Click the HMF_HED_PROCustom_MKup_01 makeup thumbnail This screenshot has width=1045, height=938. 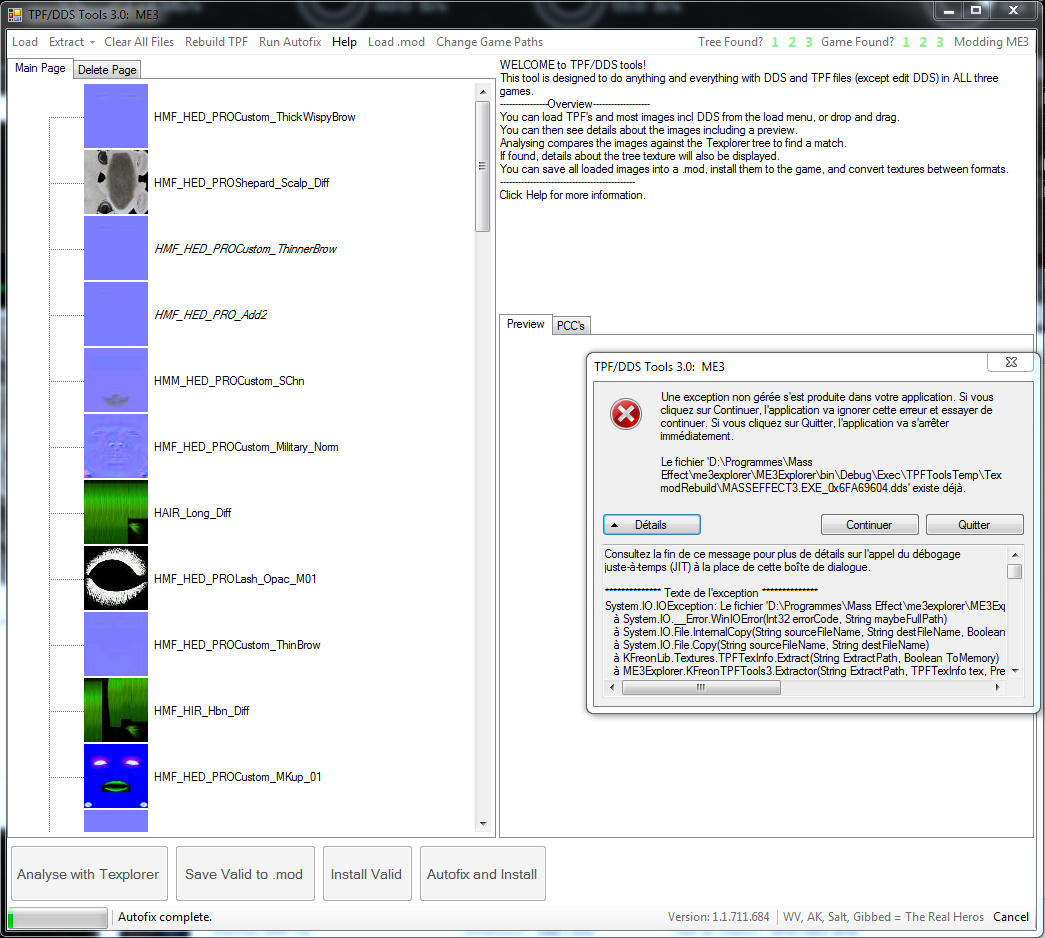coord(116,776)
